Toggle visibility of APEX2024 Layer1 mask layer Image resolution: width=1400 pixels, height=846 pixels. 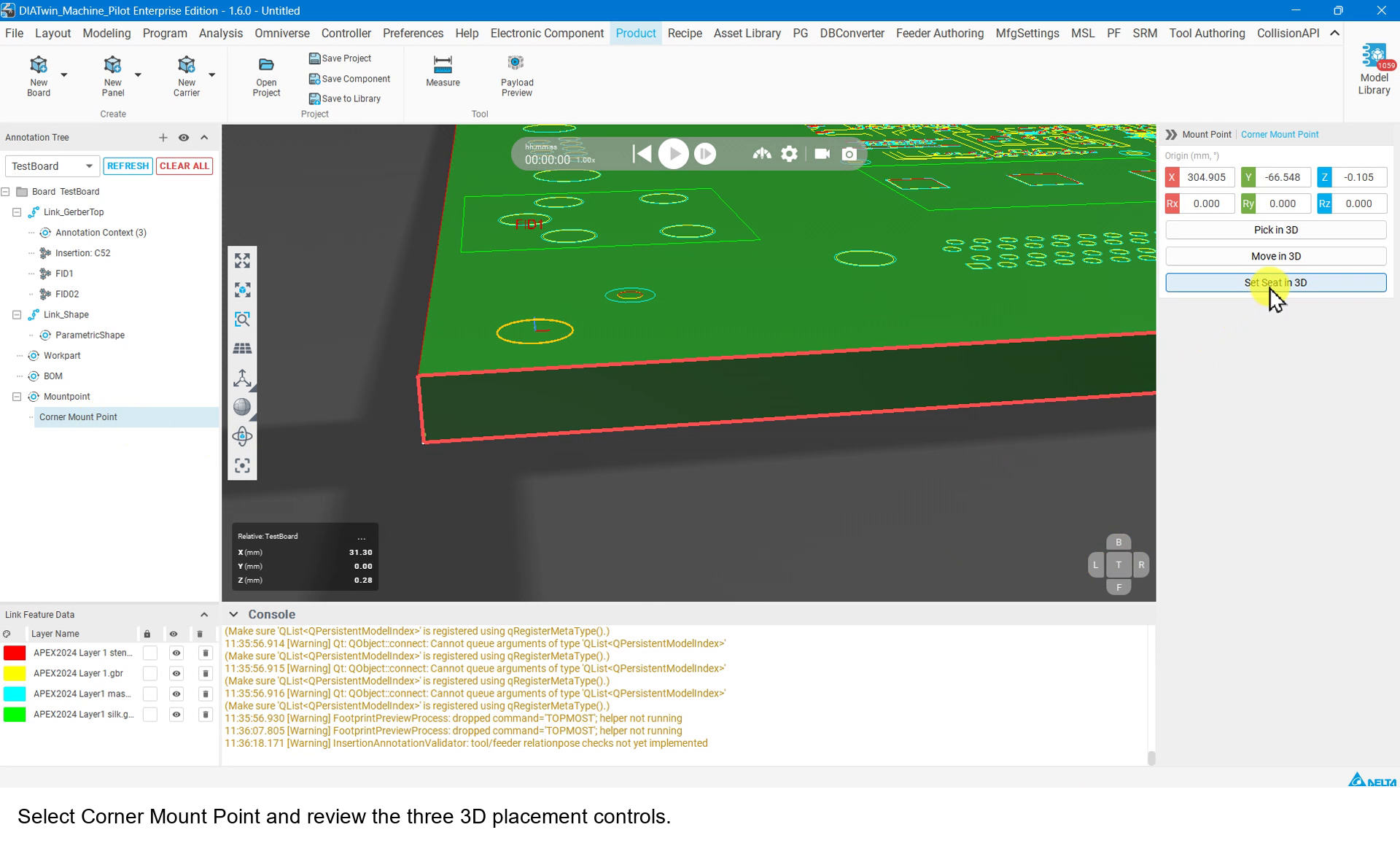coord(176,694)
